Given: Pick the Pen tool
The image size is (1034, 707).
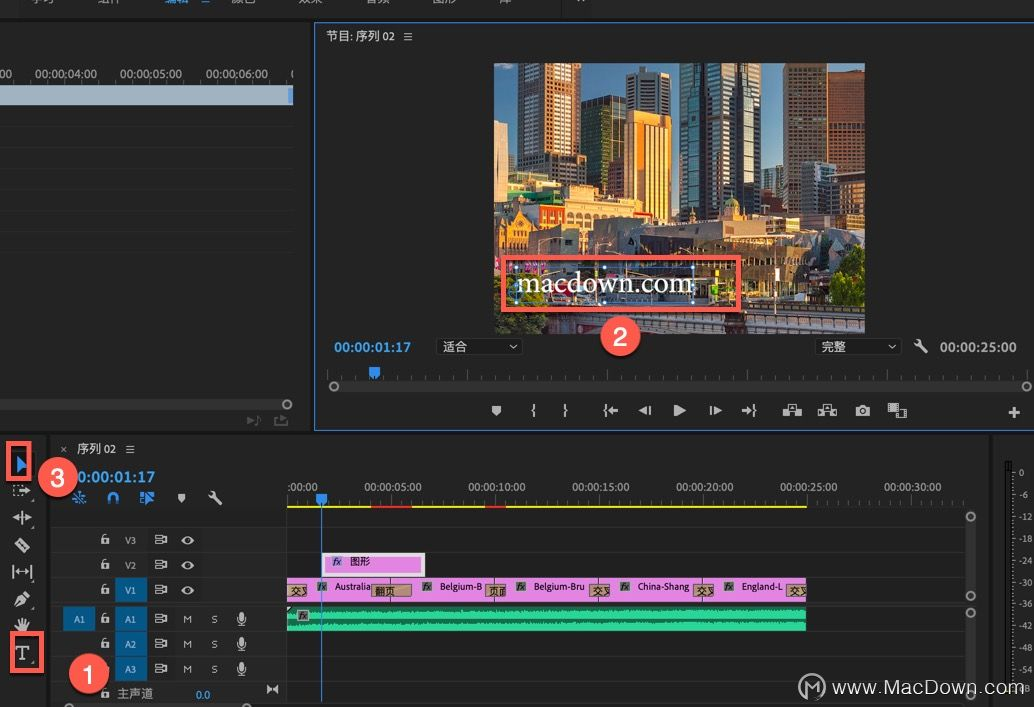Looking at the screenshot, I should click(x=22, y=599).
